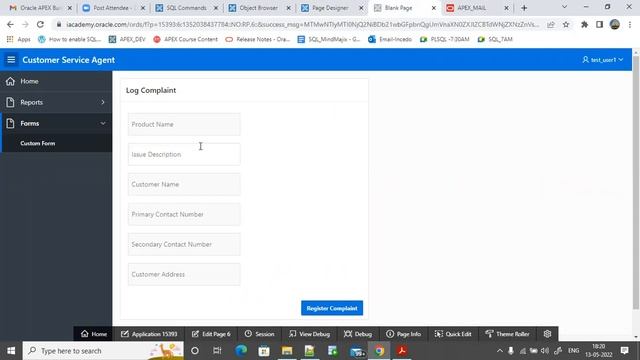Focus the Secondary Contact Number field
Screen dimensions: 640x360
coord(184,244)
